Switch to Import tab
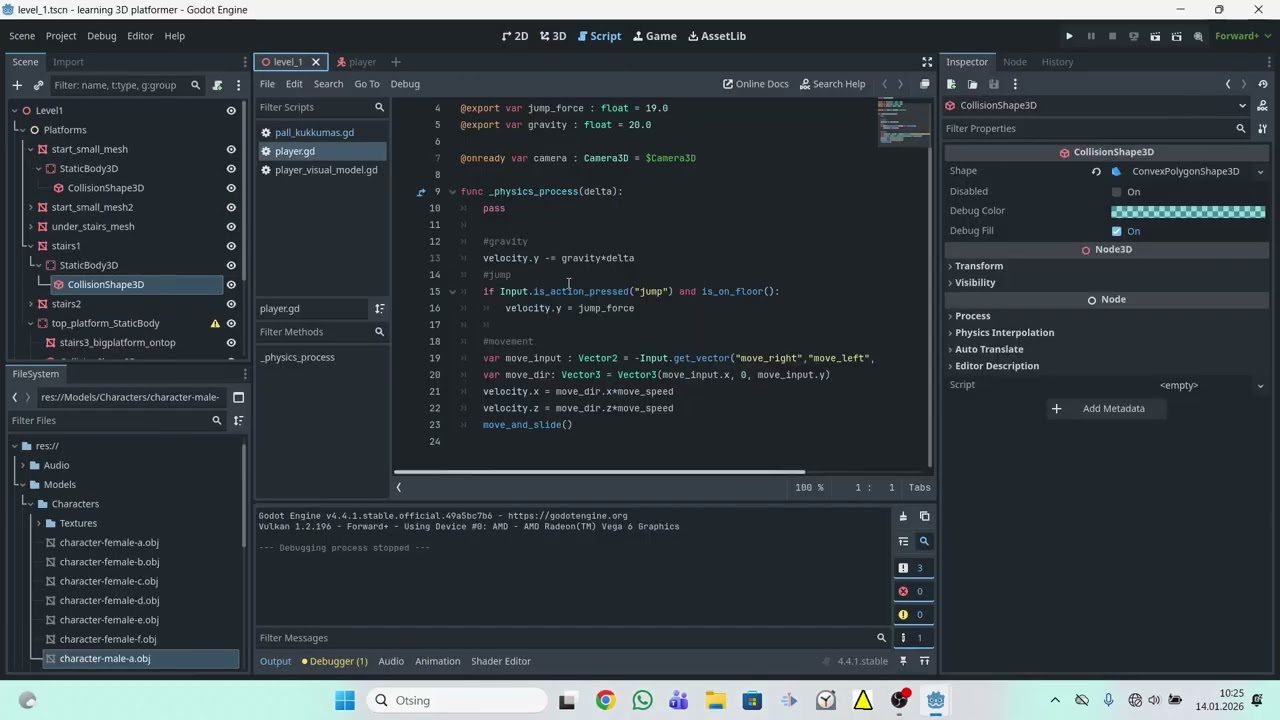 68,62
